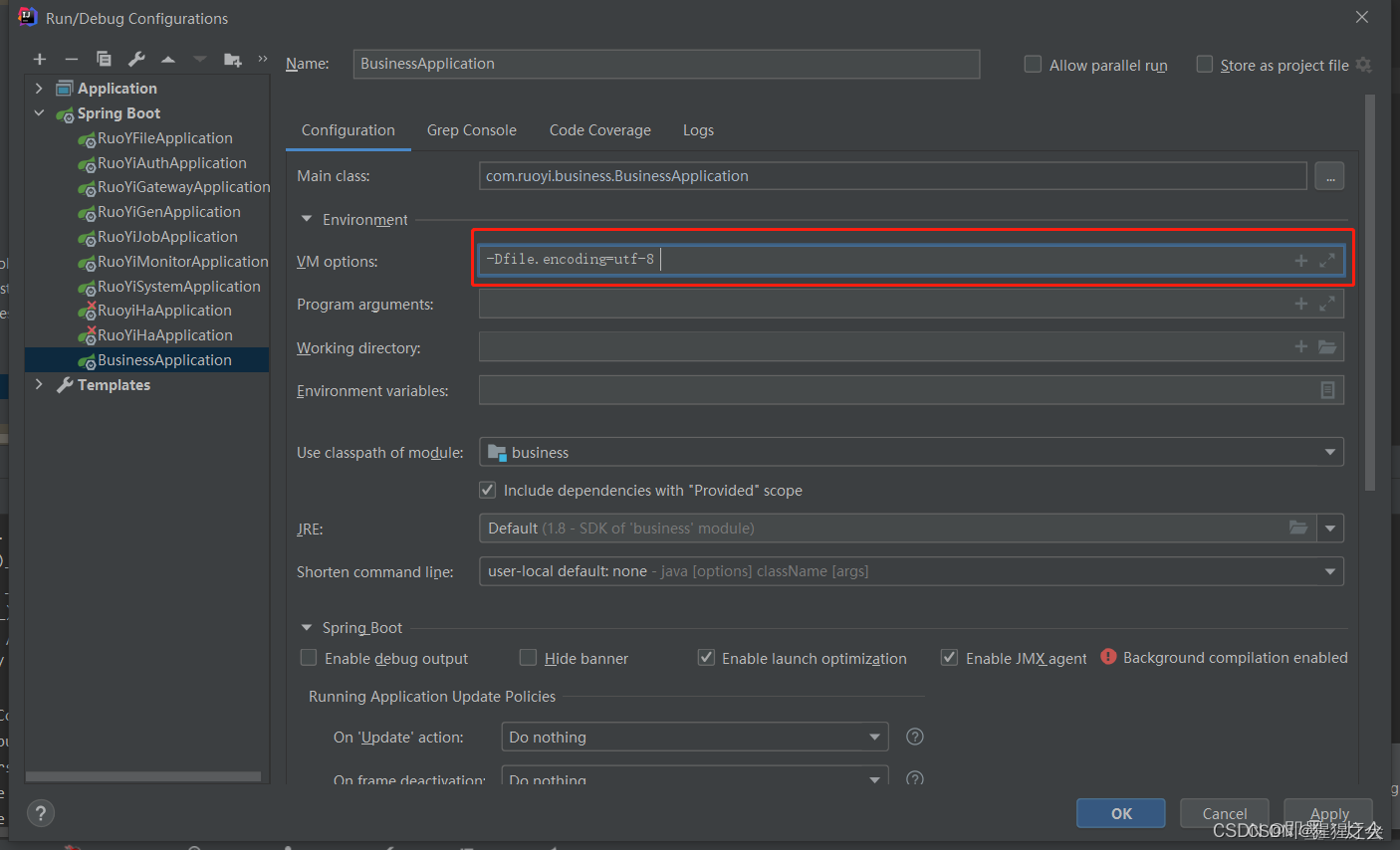Open the Store as project file settings gear
Screen dimensions: 1400x850
point(1363,65)
